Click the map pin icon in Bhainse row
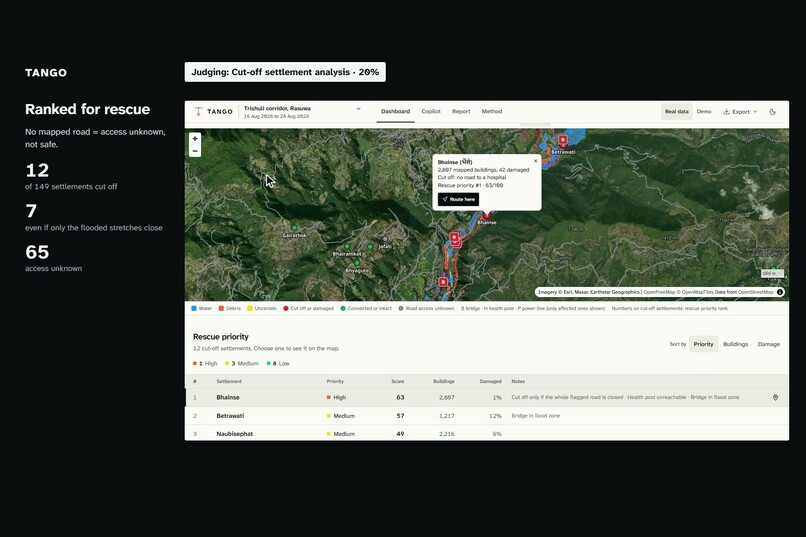Viewport: 806px width, 537px height. [x=775, y=397]
